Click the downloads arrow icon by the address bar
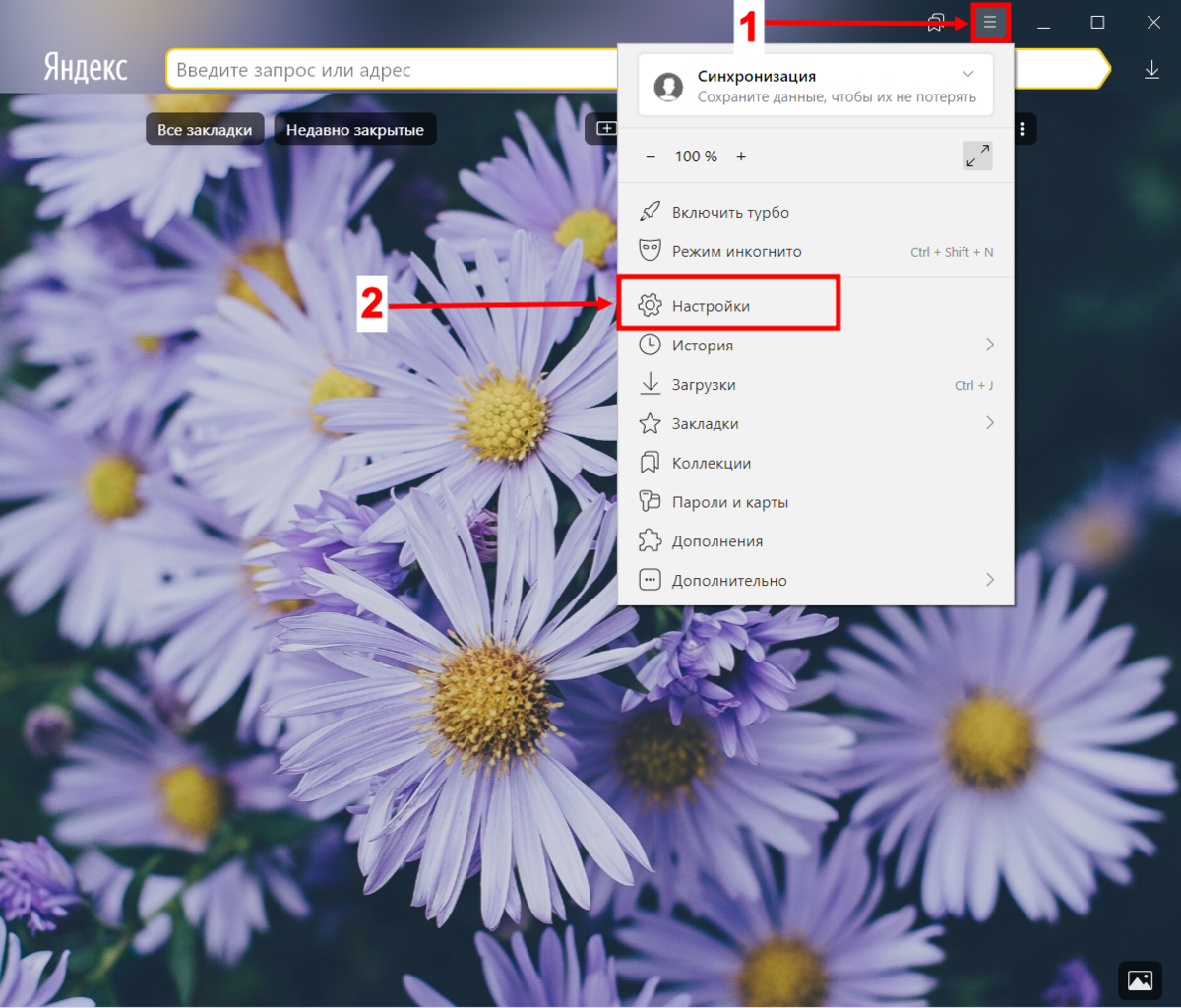 [1151, 70]
